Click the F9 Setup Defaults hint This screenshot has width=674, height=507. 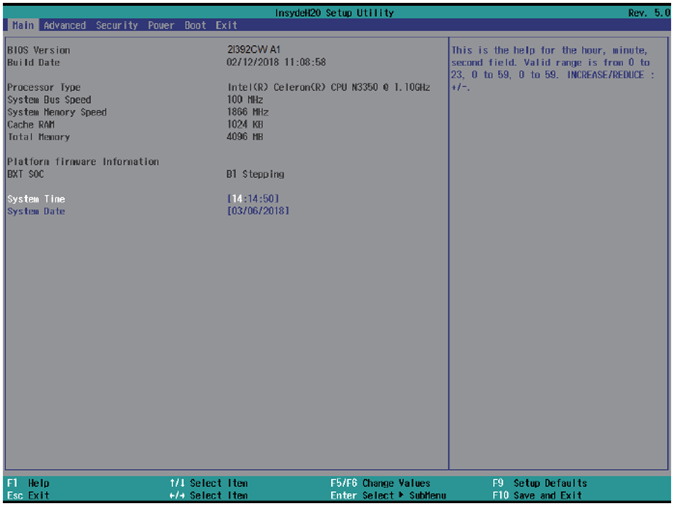(540, 483)
